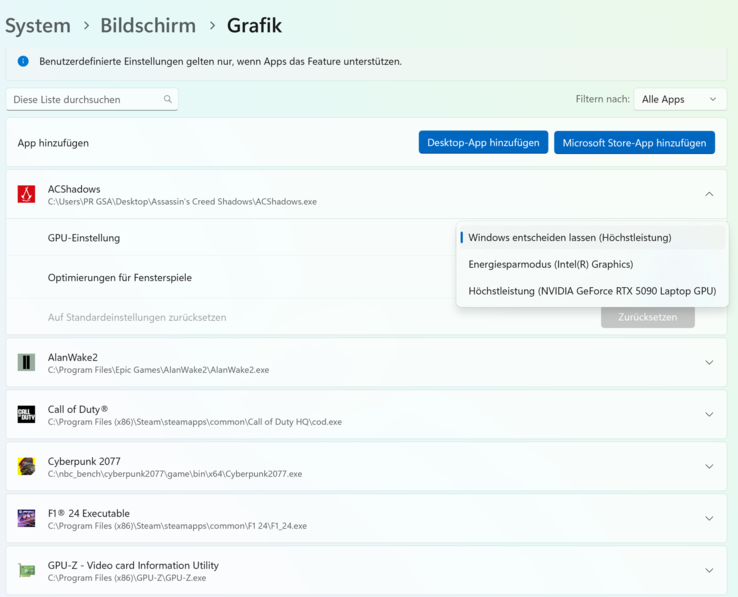The width and height of the screenshot is (738, 597).
Task: Click the Call of Duty® title text
Action: click(78, 409)
